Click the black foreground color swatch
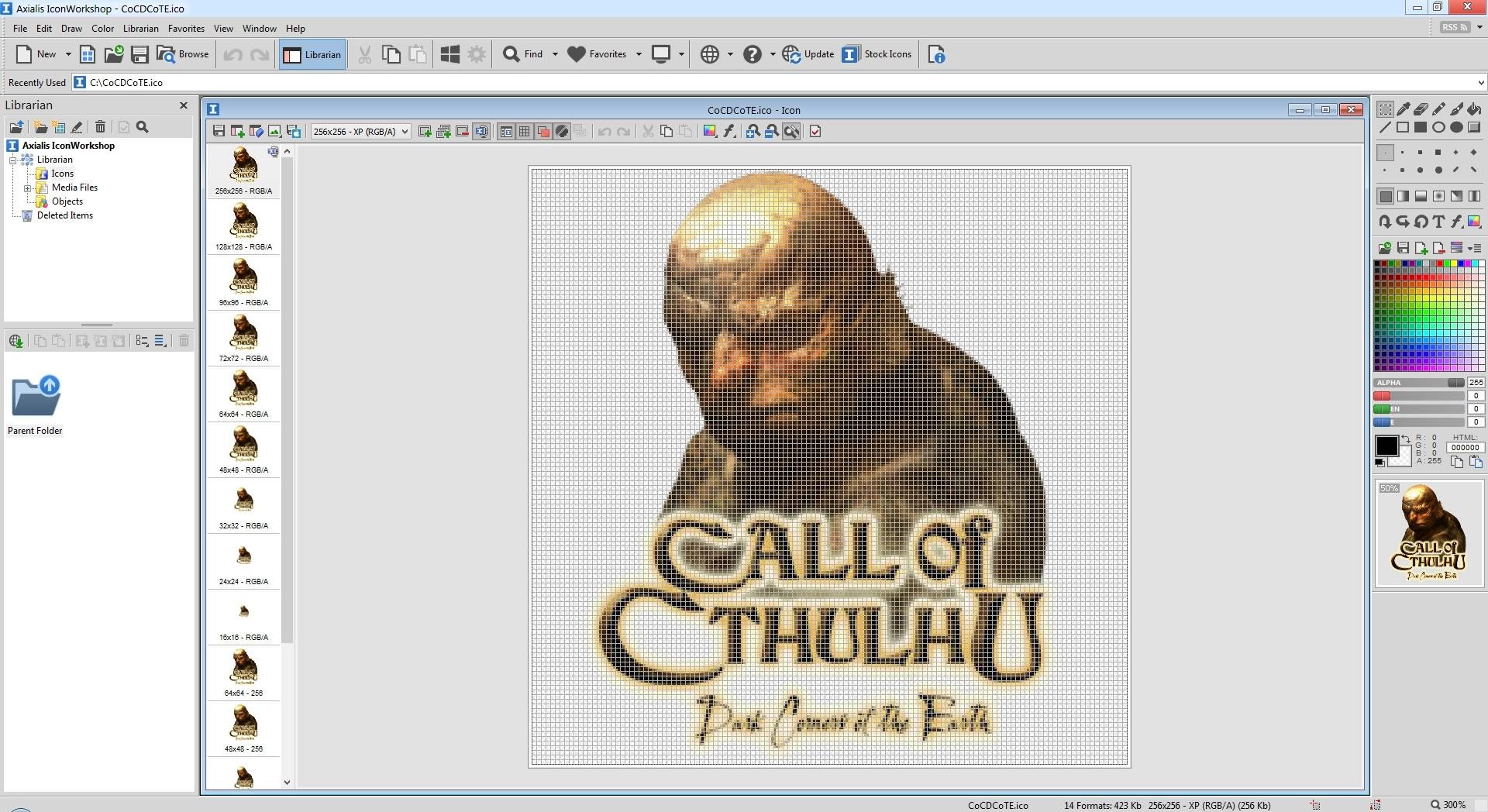Viewport: 1488px width, 812px height. [1386, 446]
